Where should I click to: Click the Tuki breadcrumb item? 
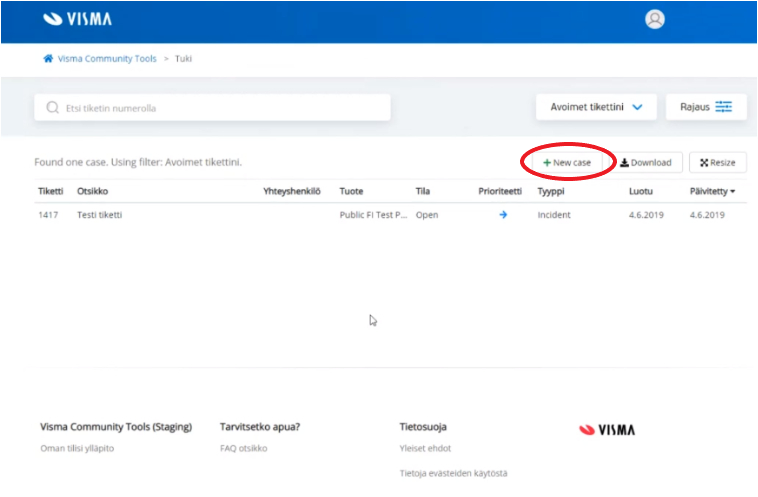point(183,58)
